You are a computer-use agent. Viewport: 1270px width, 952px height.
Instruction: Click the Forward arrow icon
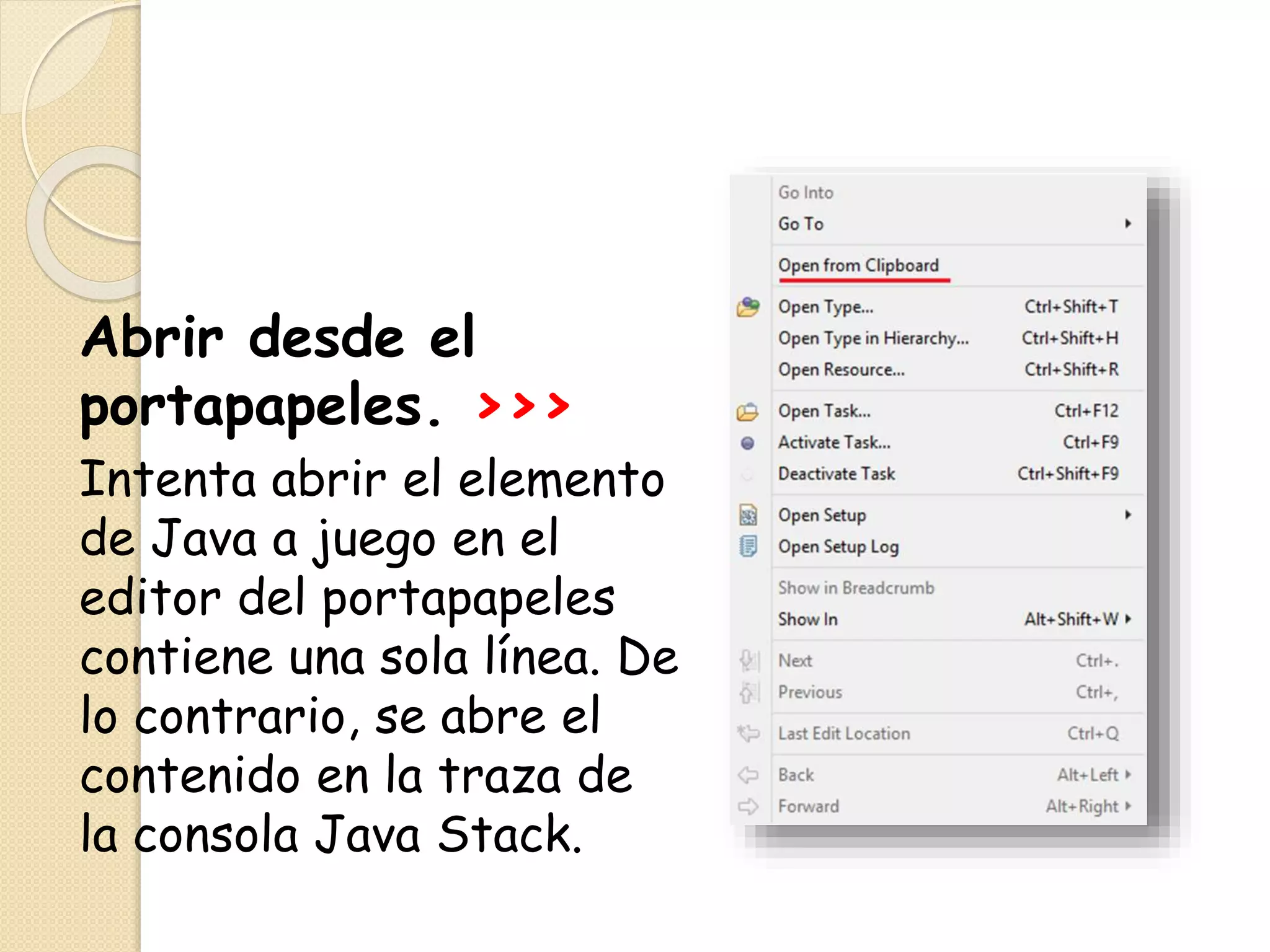(x=748, y=806)
